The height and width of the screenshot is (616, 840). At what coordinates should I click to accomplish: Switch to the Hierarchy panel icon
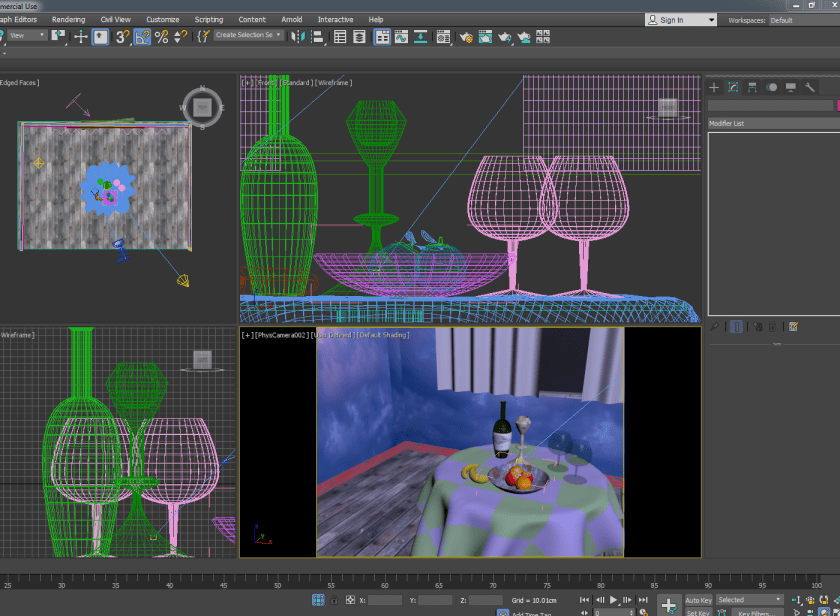coord(752,88)
